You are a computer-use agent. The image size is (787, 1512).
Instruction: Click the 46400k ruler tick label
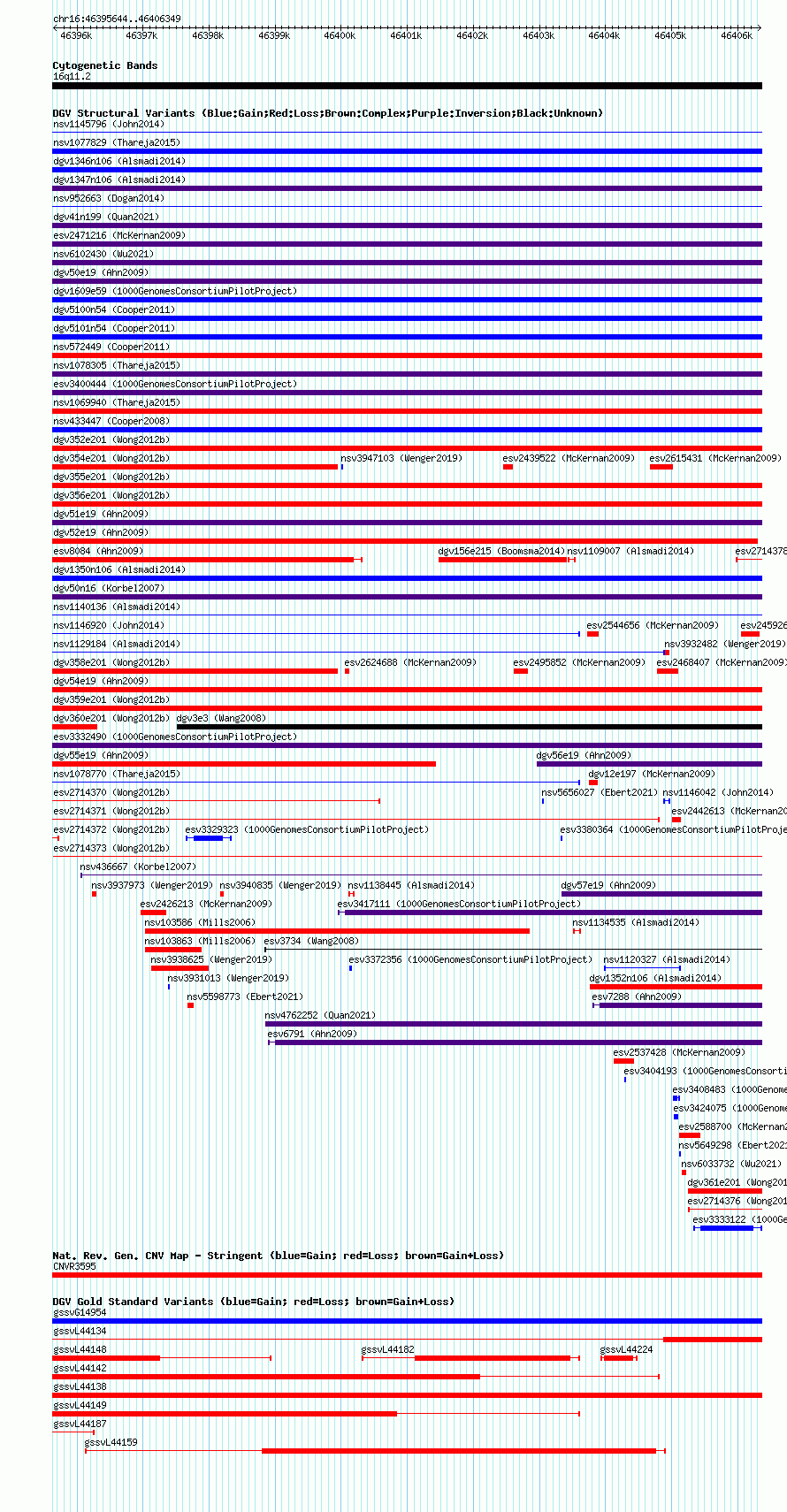pos(340,35)
